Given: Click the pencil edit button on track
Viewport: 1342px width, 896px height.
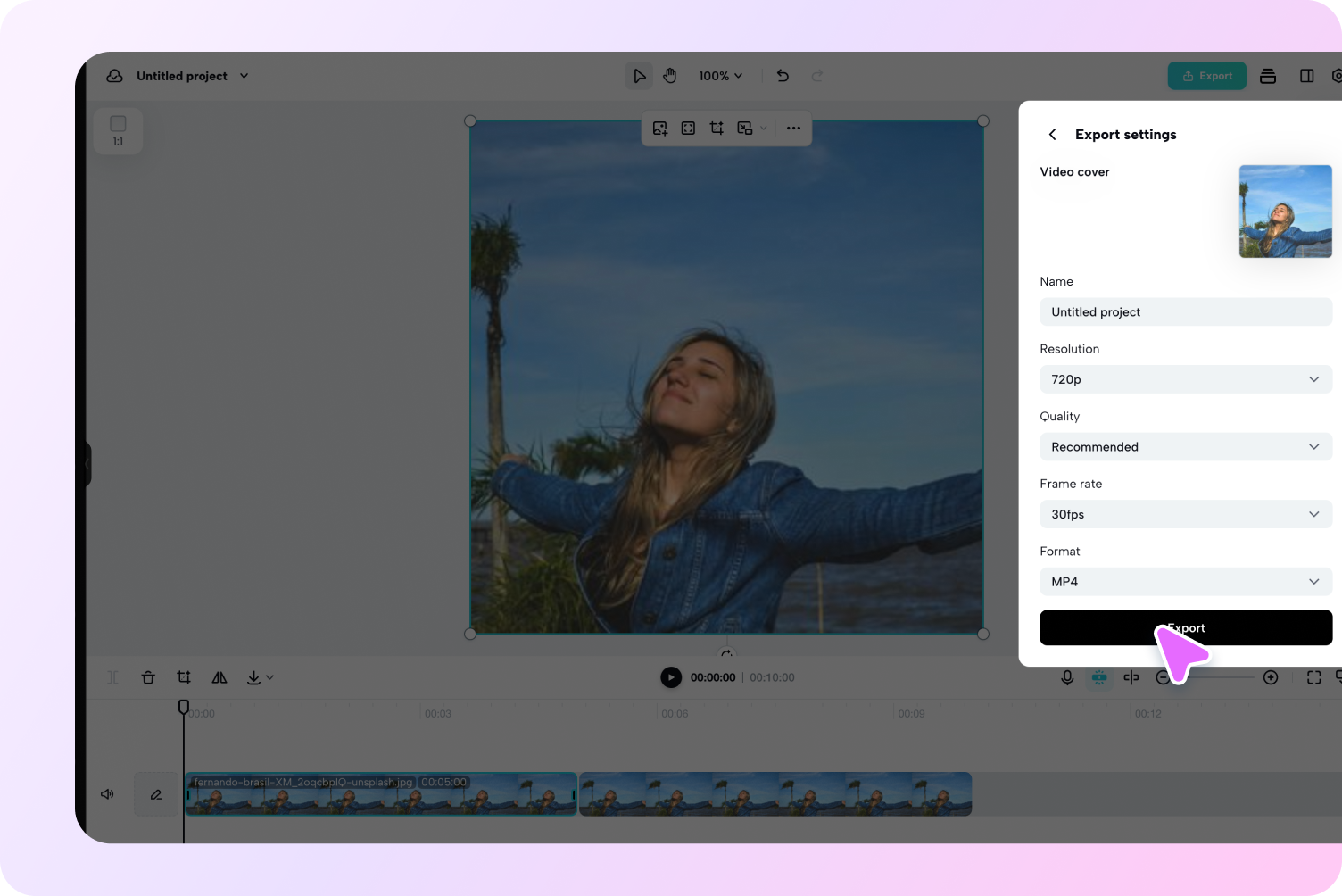Looking at the screenshot, I should click(156, 794).
